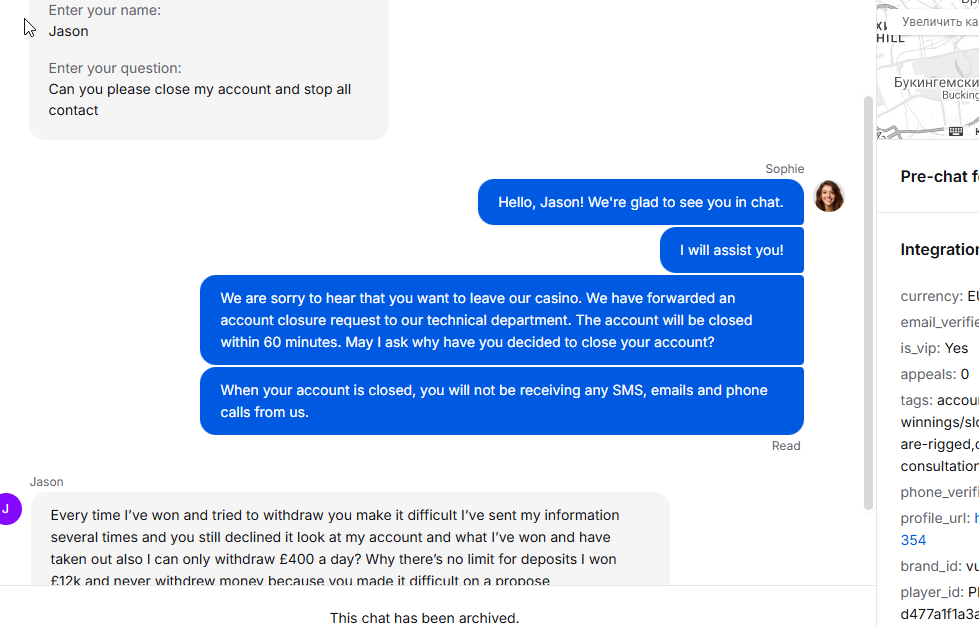Click message about SMS, emails and calls
979x626 pixels.
tap(502, 401)
